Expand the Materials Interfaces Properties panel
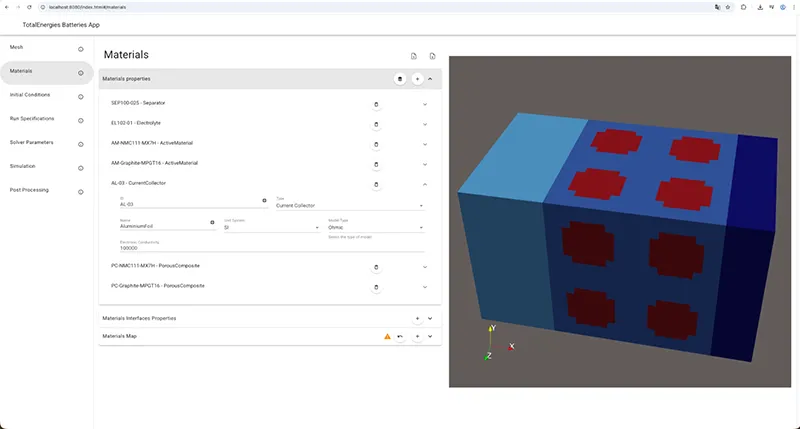 click(x=430, y=318)
